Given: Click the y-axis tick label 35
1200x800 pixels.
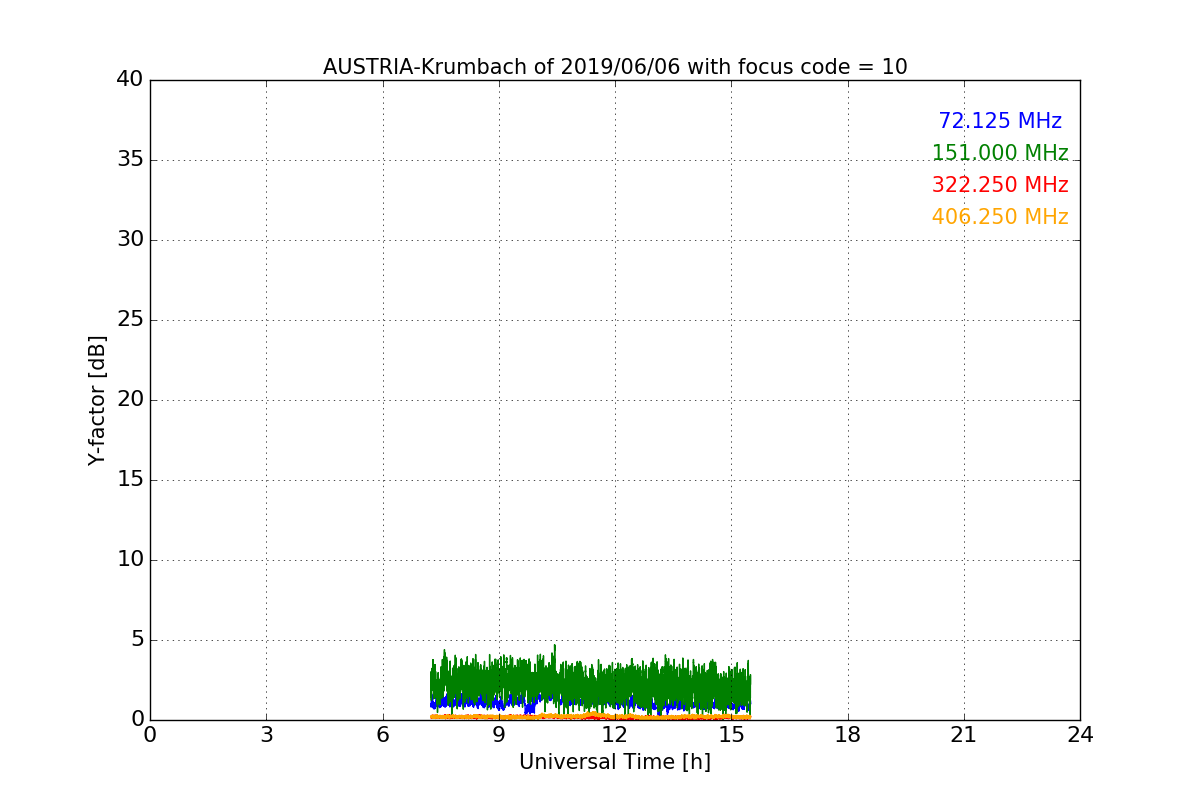Looking at the screenshot, I should (x=130, y=160).
